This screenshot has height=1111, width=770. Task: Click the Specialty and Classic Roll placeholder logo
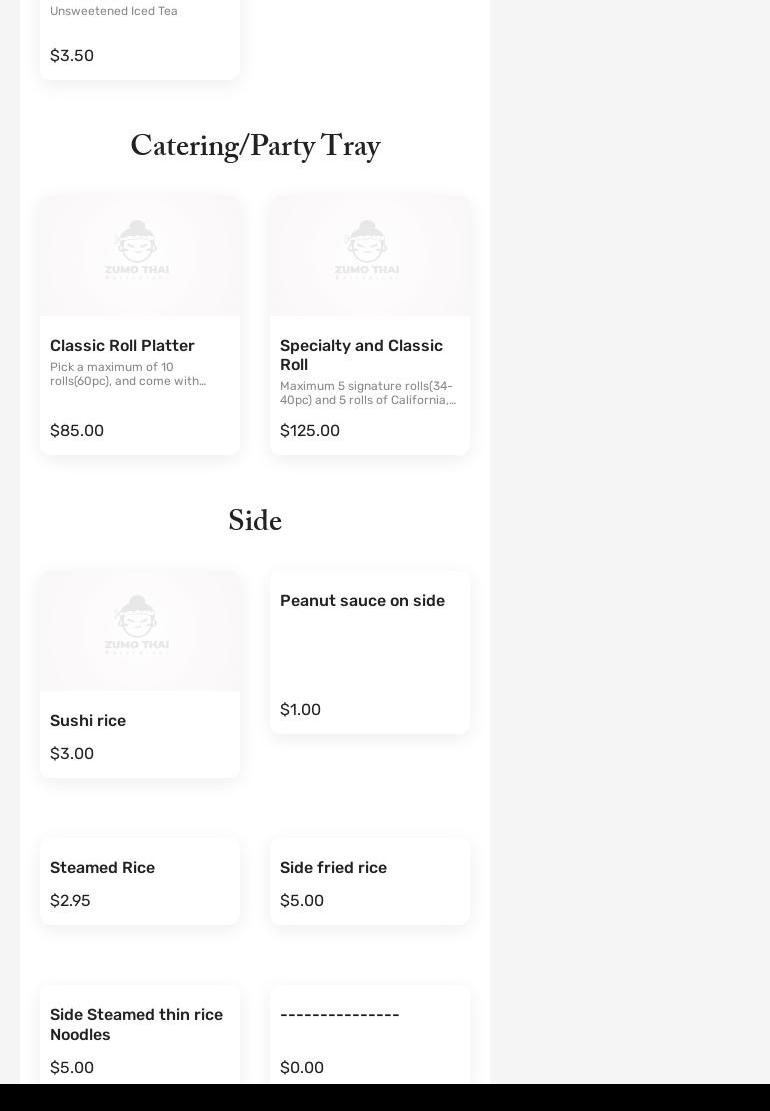[368, 251]
